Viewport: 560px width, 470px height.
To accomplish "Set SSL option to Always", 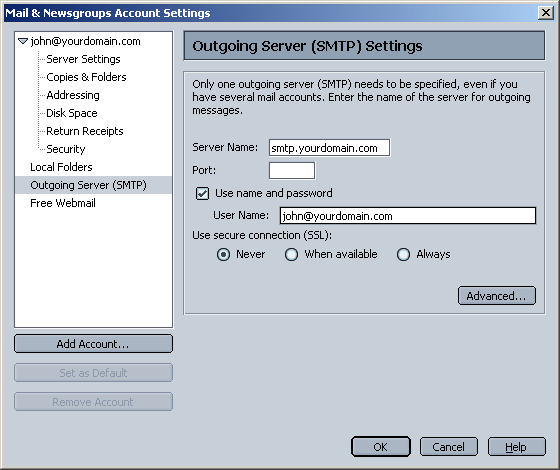I will pos(403,255).
